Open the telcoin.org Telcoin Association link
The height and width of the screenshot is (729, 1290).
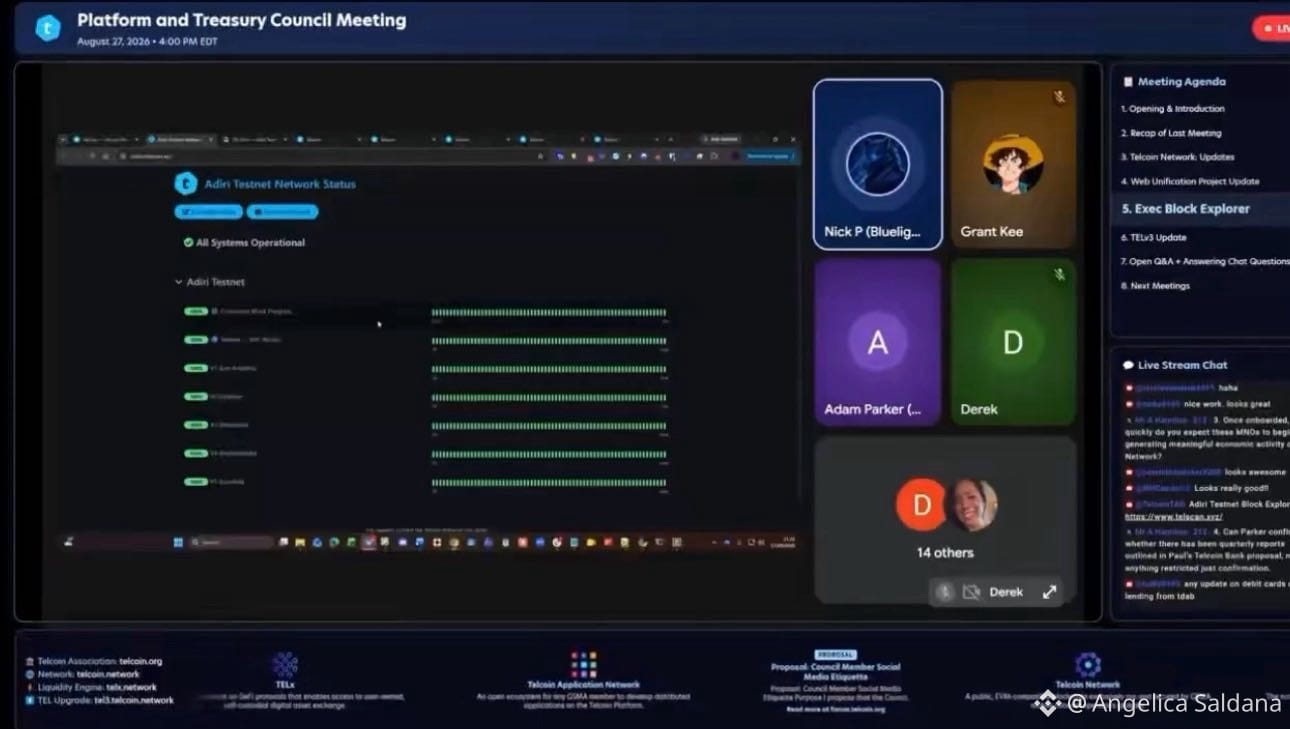(140, 662)
